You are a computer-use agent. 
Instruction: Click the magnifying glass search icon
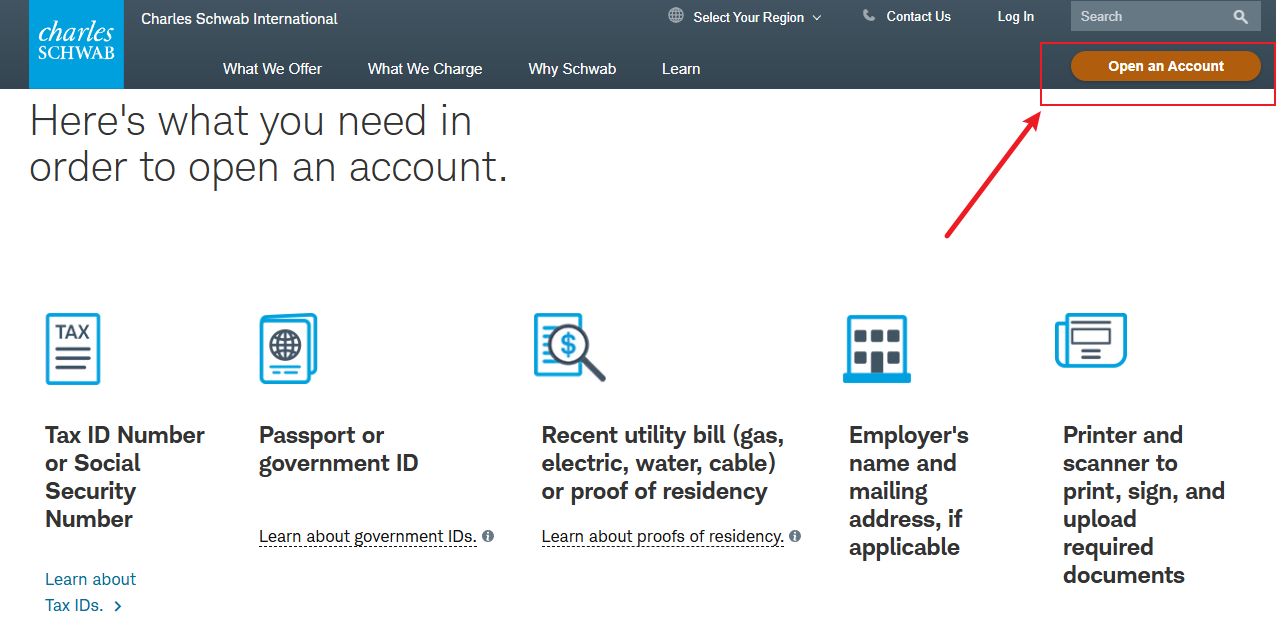pos(1241,17)
